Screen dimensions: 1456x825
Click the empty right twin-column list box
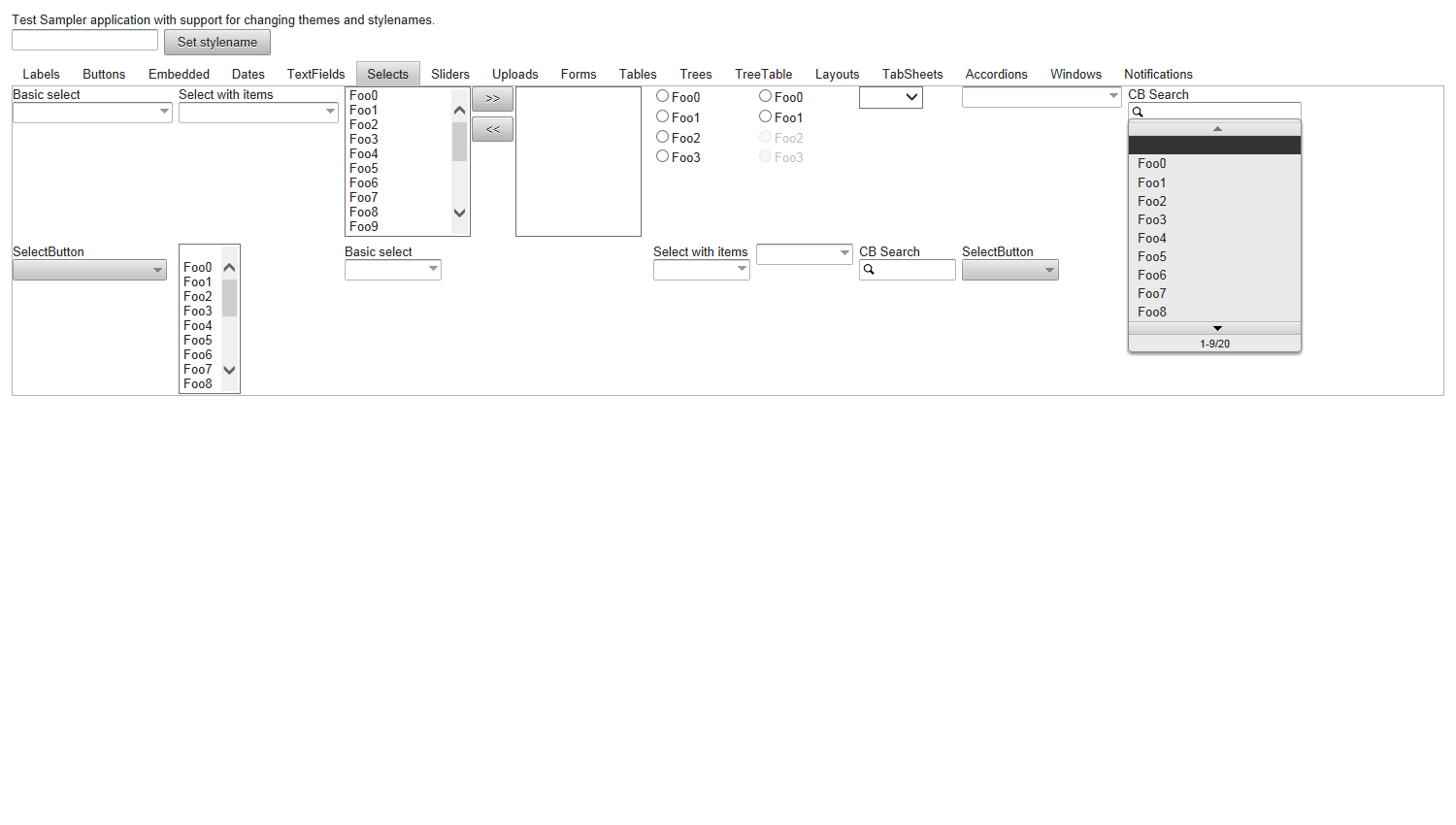(x=579, y=161)
